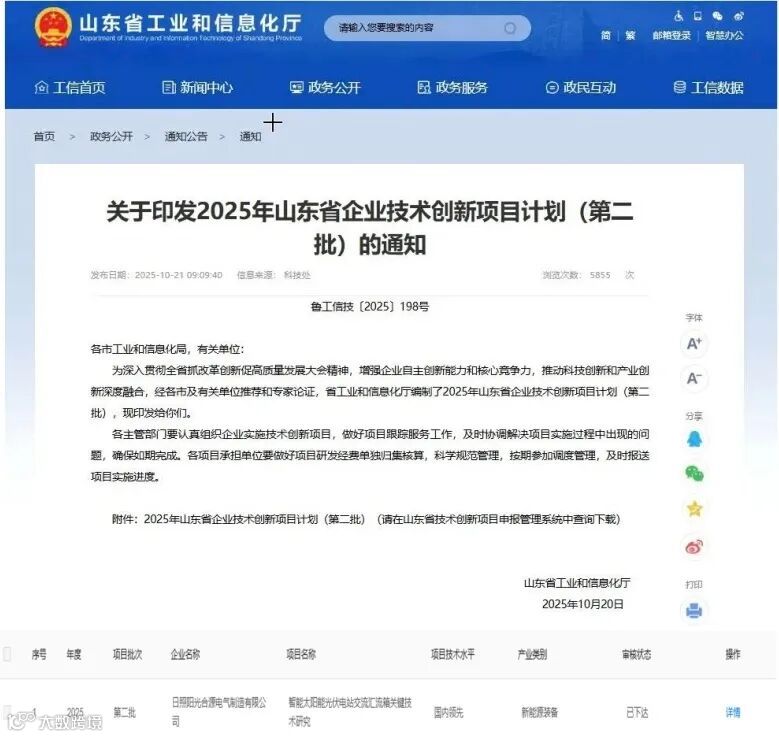This screenshot has width=779, height=737.
Task: Share the notice via the red Weibo icon
Action: point(694,547)
